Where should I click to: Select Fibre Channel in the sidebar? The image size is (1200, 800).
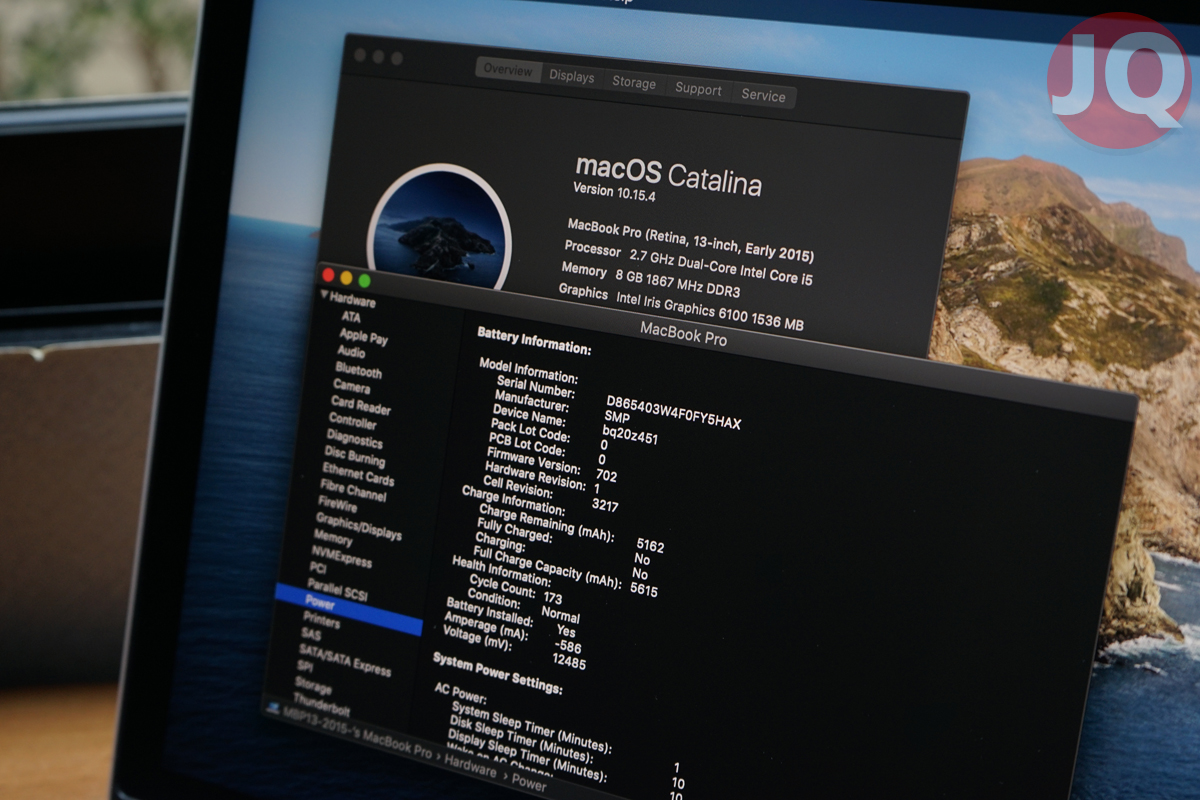coord(353,492)
